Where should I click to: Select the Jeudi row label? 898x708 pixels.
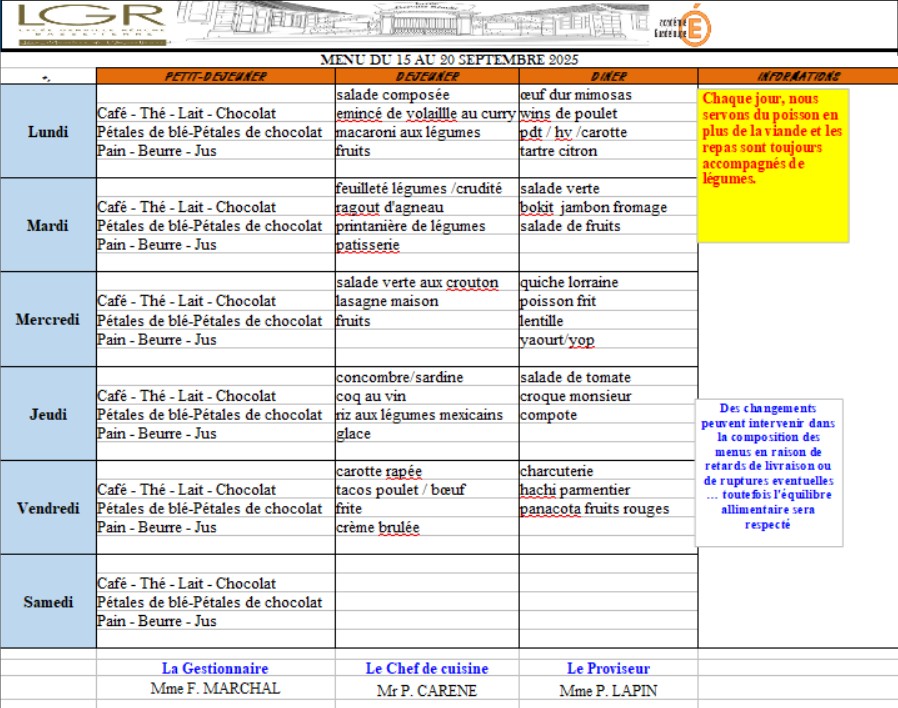[x=48, y=414]
